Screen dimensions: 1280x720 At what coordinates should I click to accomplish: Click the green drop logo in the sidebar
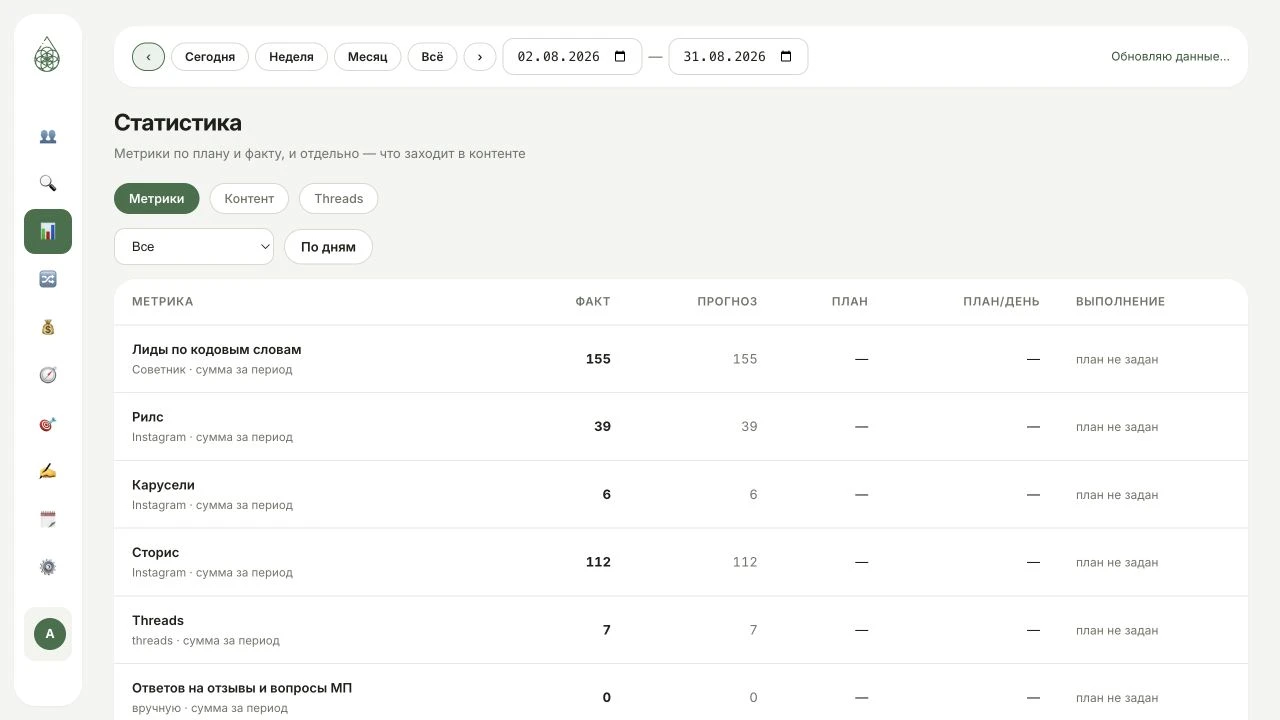coord(47,55)
